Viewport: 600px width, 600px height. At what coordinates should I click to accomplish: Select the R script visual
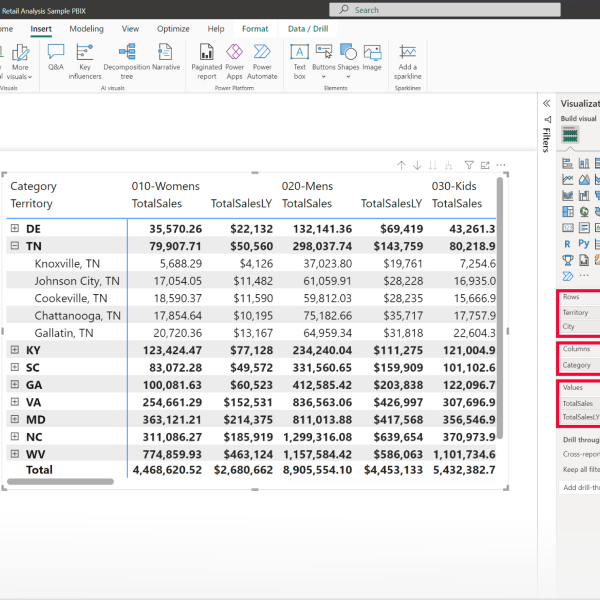click(567, 244)
